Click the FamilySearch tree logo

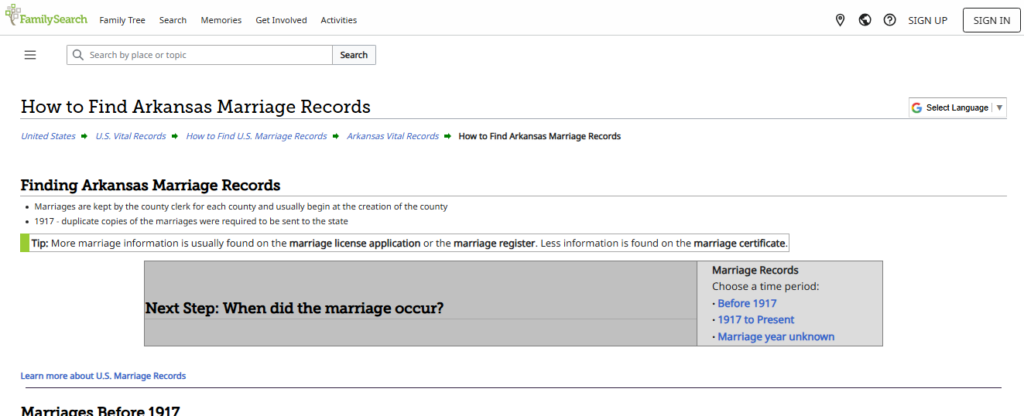(12, 19)
